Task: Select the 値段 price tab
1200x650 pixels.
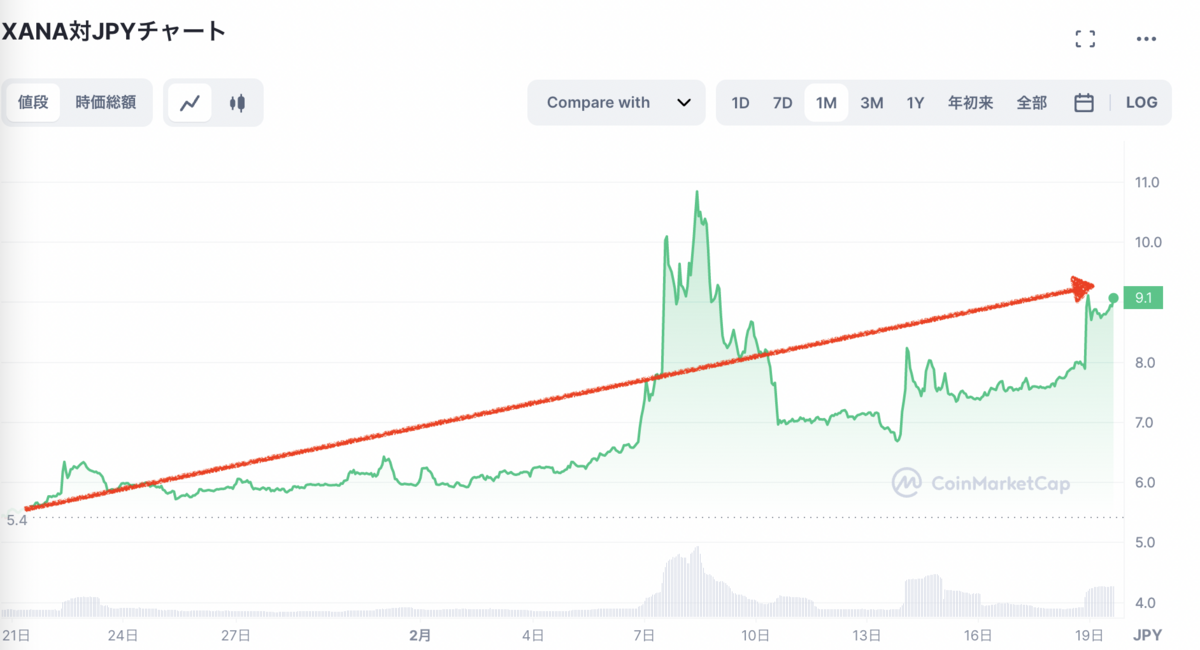Action: click(x=33, y=102)
